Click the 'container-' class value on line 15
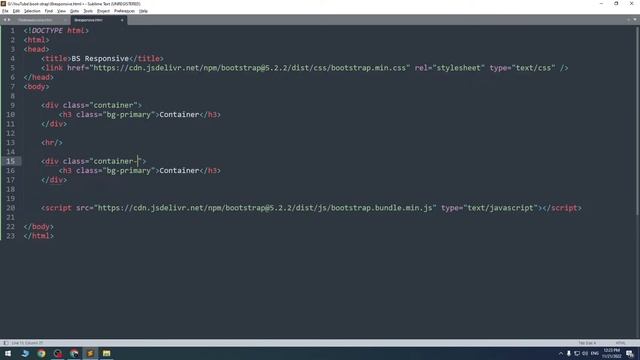The width and height of the screenshot is (640, 360). pos(116,161)
